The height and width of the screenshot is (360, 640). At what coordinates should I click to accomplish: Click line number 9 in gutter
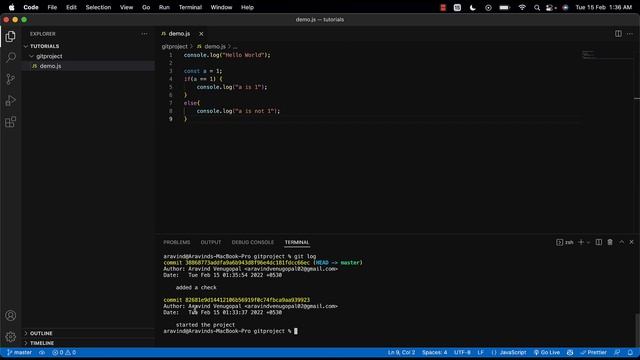[171, 119]
